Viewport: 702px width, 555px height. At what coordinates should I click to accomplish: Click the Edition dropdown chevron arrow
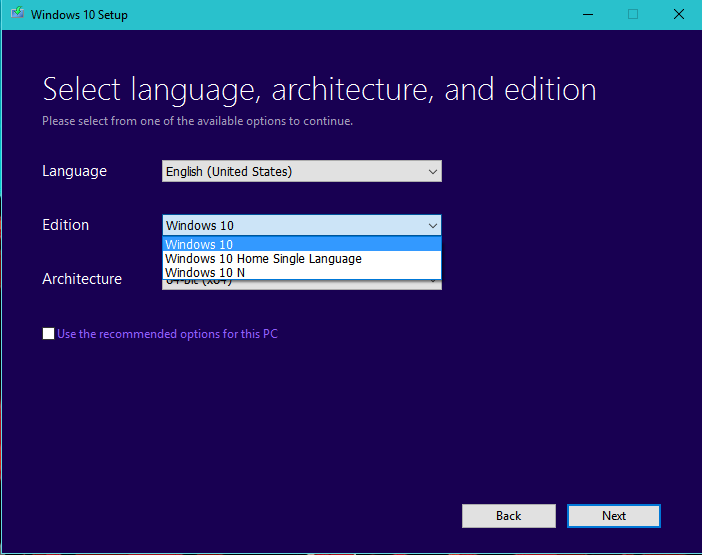click(432, 226)
